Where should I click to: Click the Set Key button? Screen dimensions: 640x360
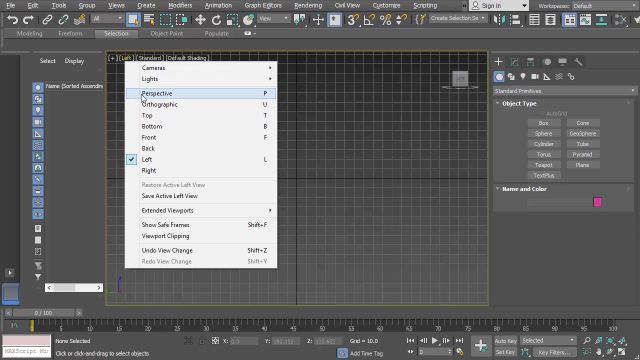coord(506,352)
